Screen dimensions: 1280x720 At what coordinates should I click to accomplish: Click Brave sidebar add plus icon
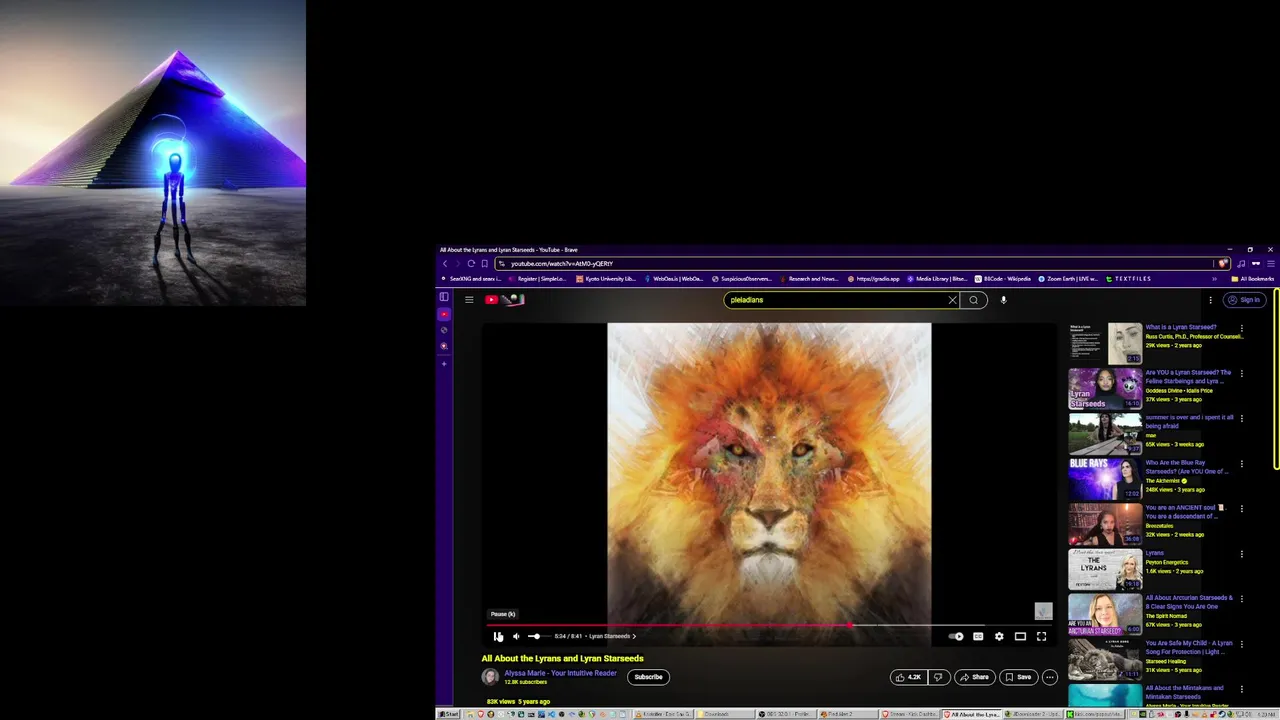tap(444, 363)
